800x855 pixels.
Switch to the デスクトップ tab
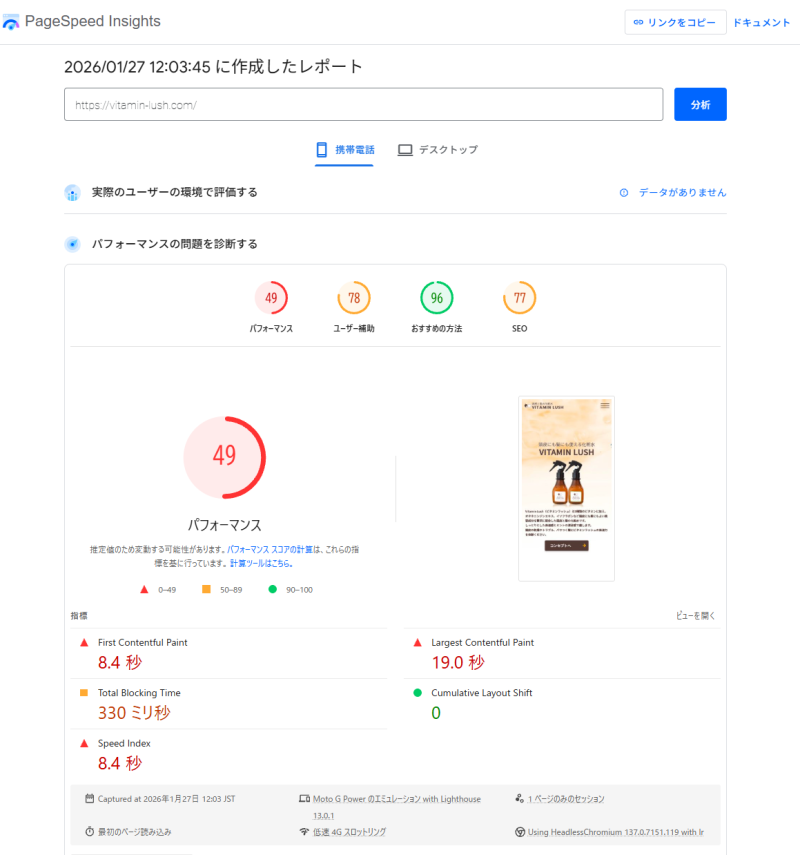[x=438, y=150]
